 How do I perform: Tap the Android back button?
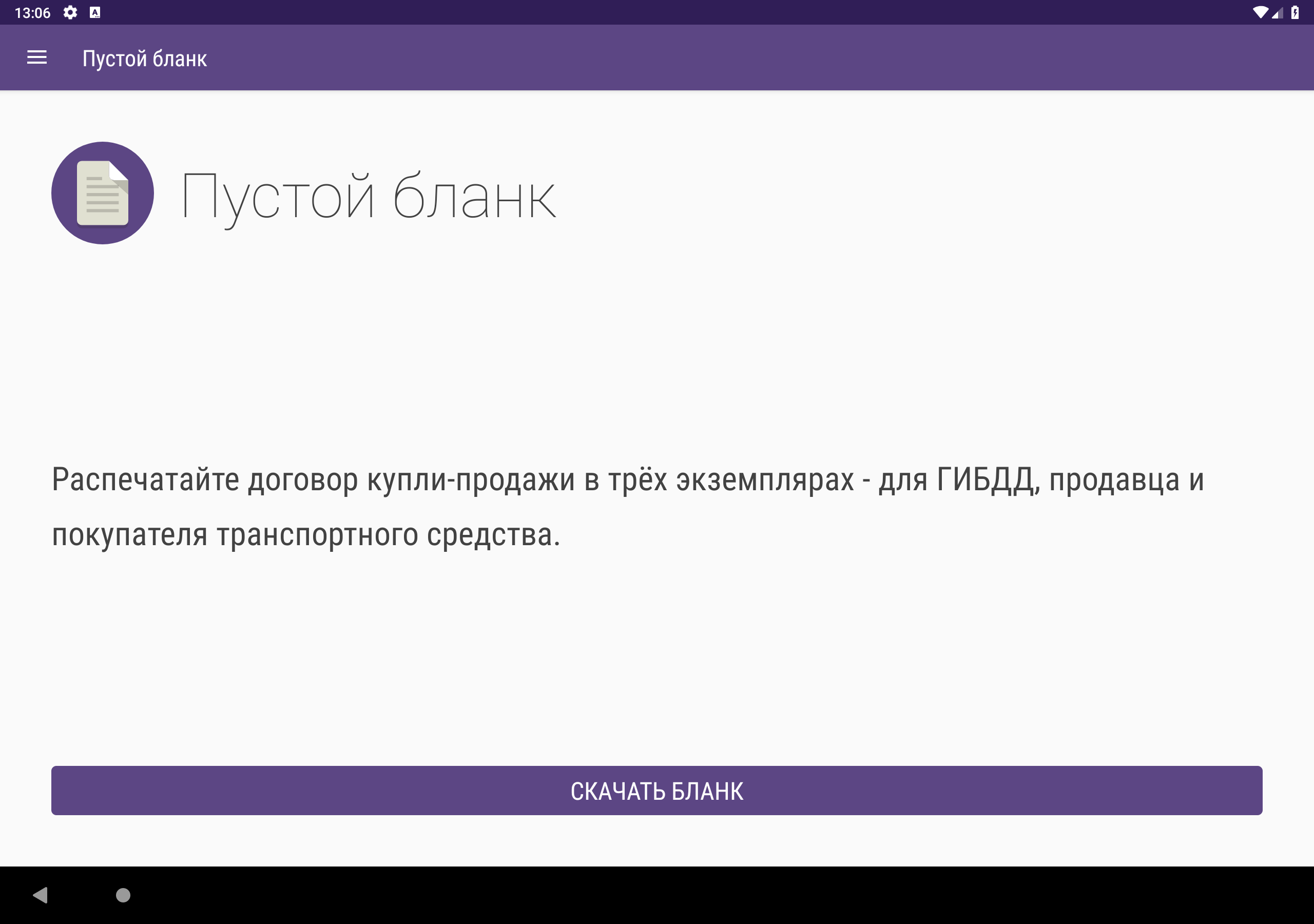(x=40, y=895)
